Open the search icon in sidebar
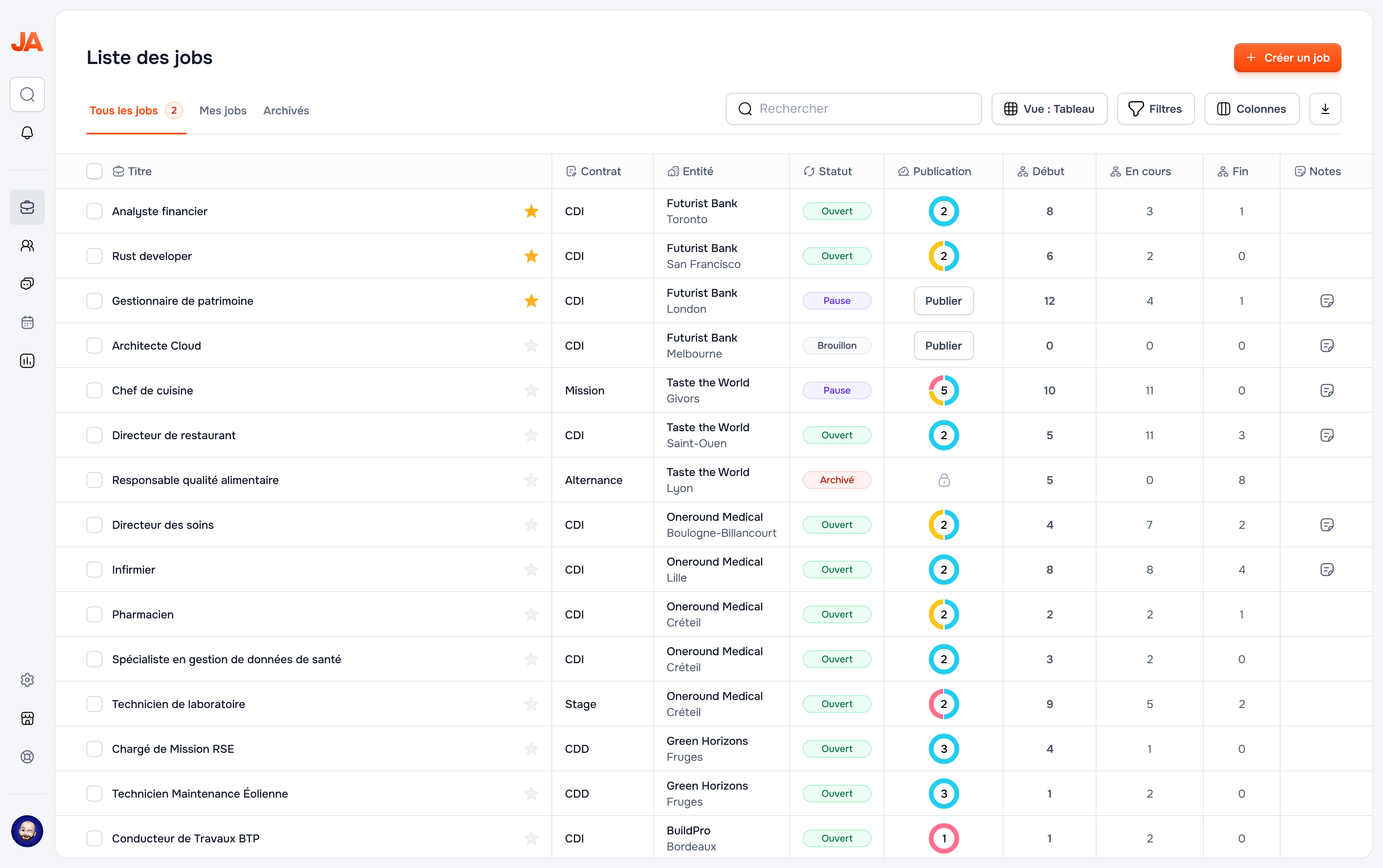Screen dimensions: 1383x868 27,94
